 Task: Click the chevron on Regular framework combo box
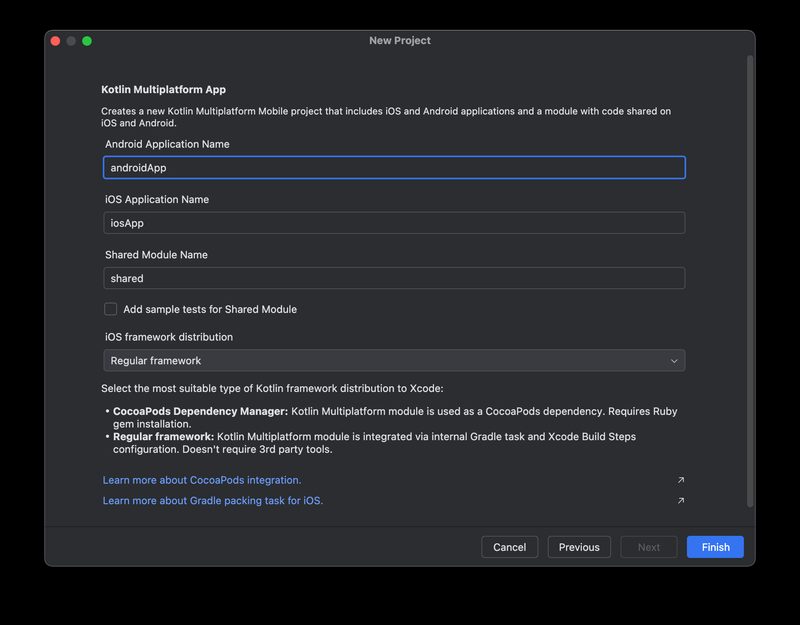click(674, 360)
